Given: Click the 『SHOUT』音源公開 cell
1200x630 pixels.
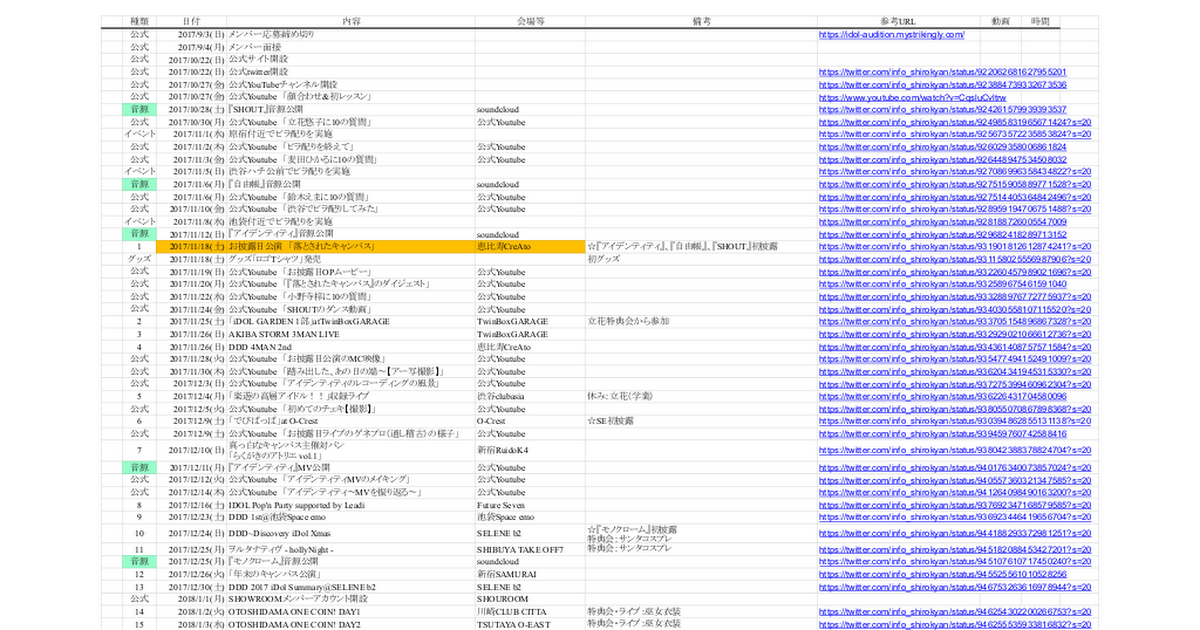Looking at the screenshot, I should click(351, 109).
